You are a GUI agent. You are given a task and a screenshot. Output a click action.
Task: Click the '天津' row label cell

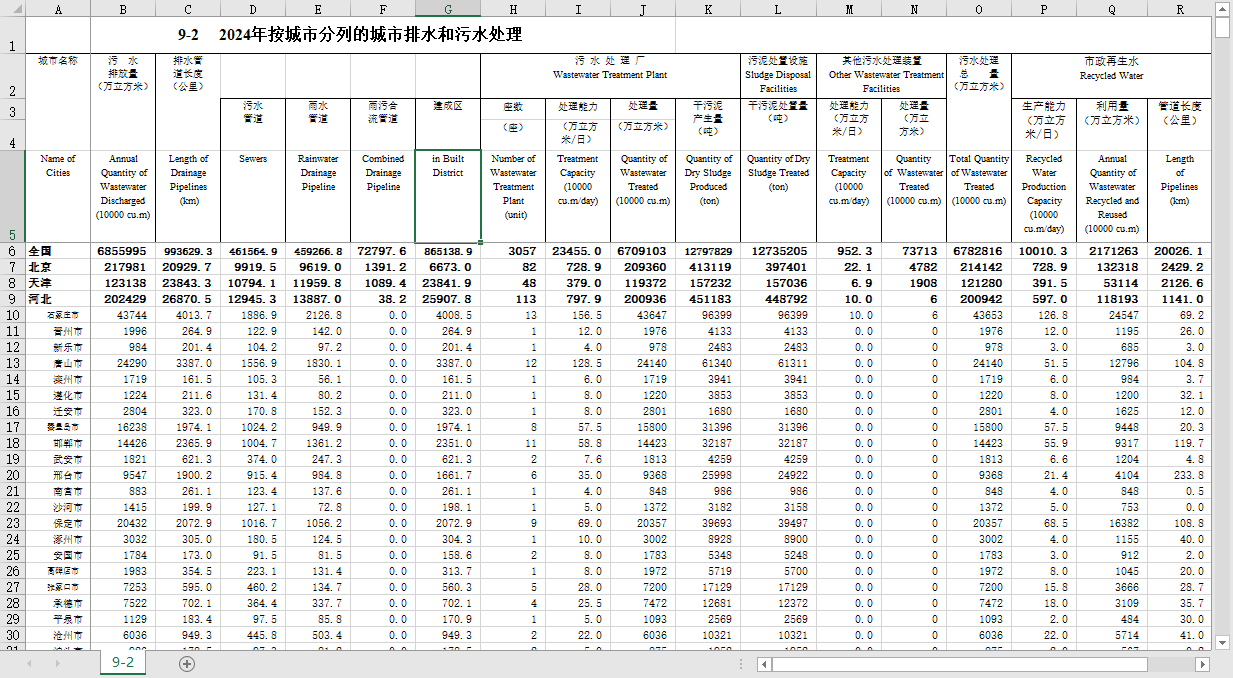[x=58, y=283]
